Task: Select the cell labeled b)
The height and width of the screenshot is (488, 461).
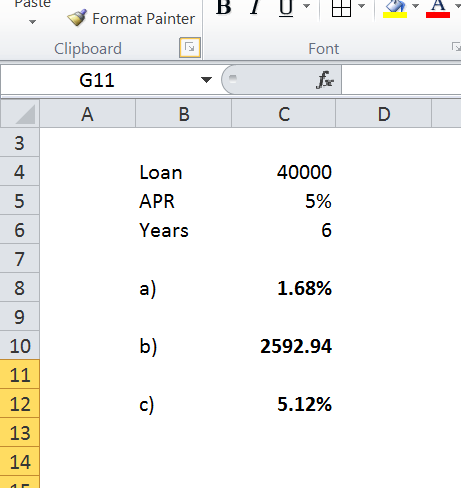Action: pos(184,346)
